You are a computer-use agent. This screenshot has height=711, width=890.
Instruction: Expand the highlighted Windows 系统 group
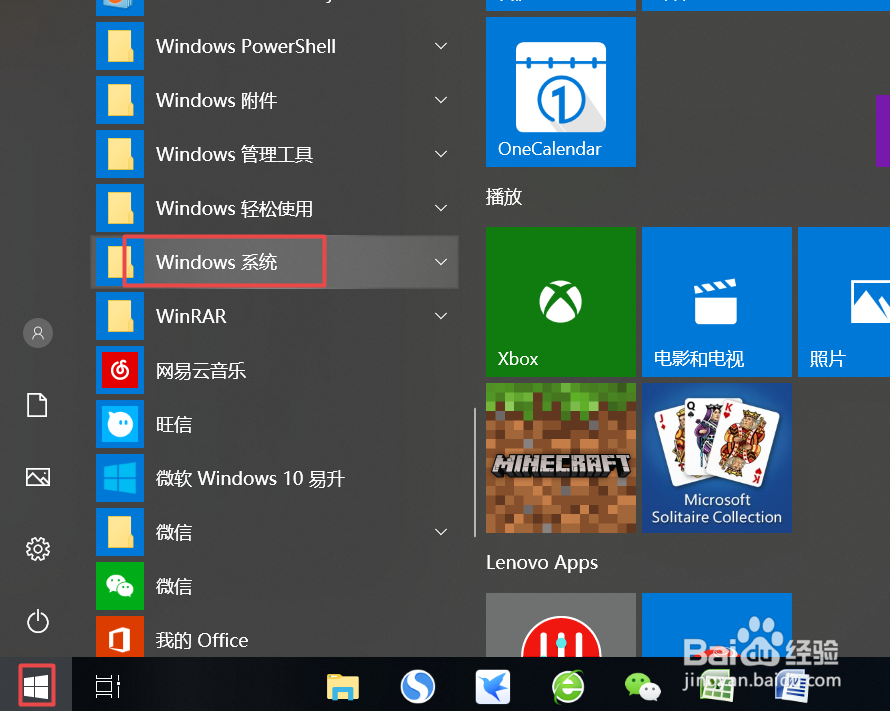click(x=440, y=262)
